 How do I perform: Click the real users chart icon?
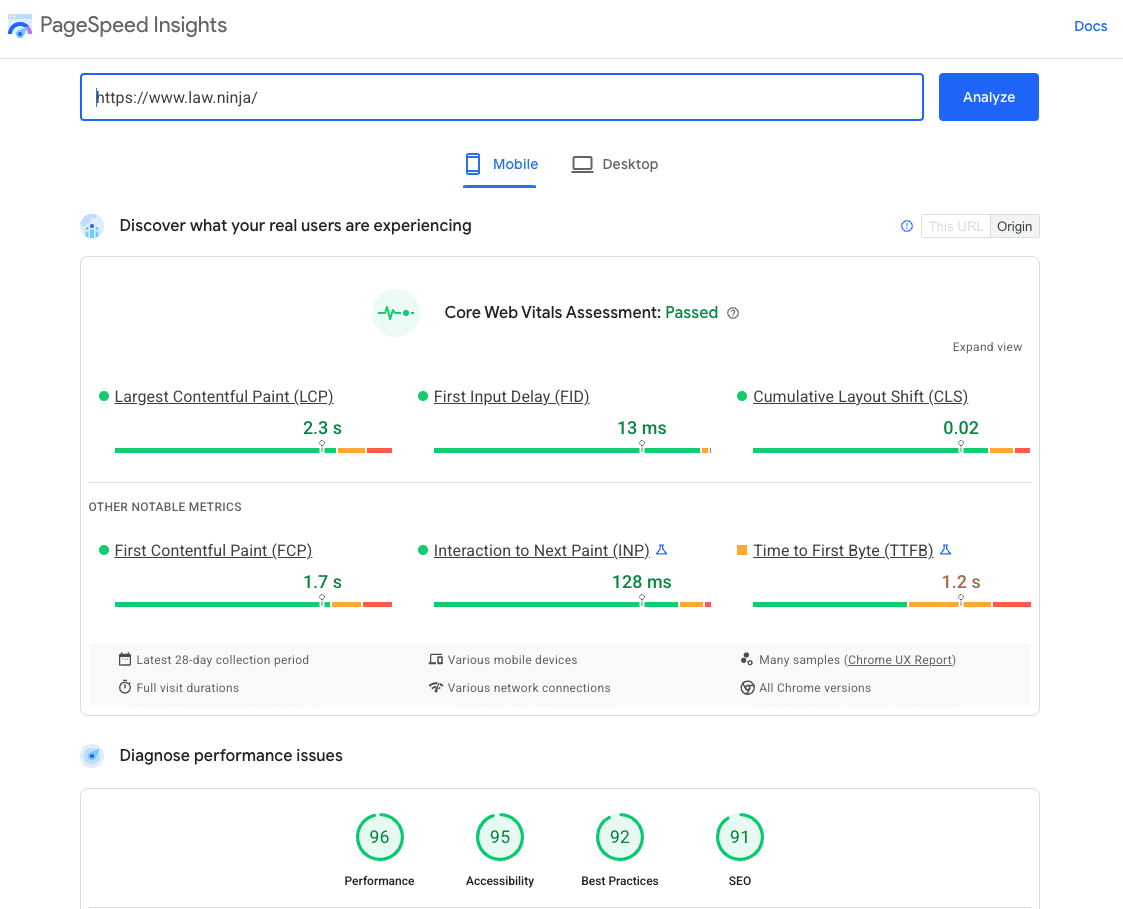(92, 226)
